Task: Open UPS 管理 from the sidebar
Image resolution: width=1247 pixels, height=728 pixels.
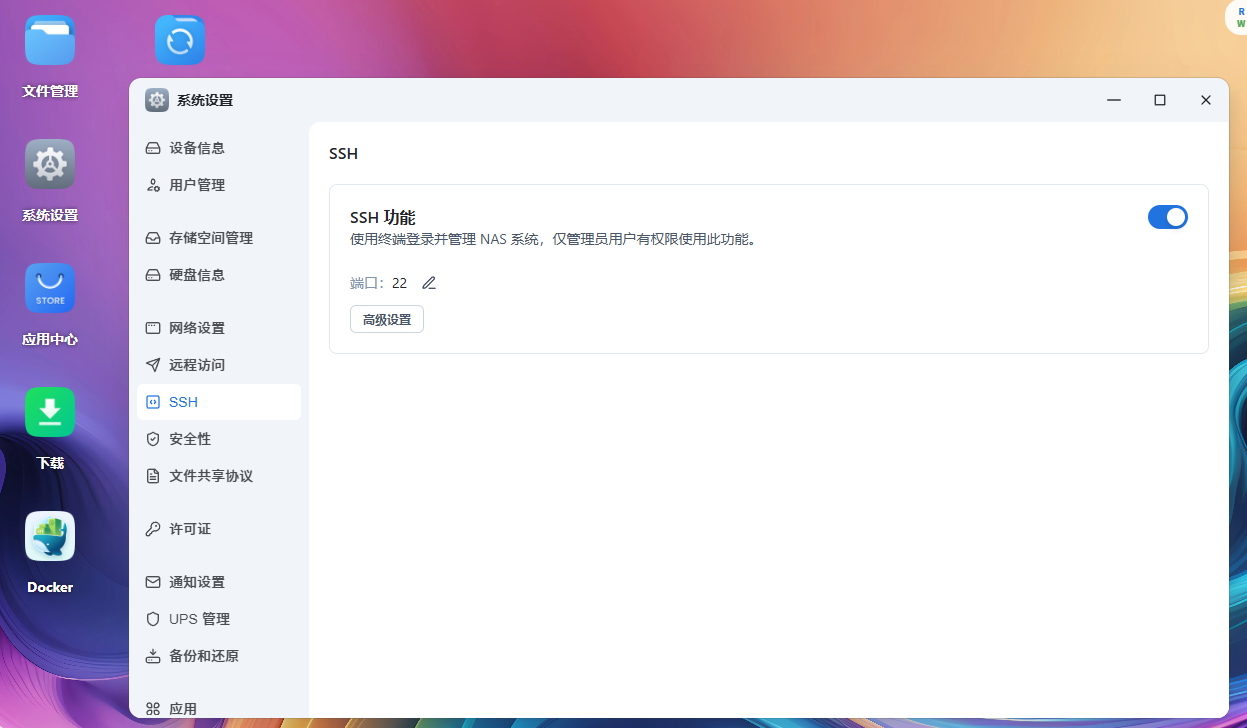Action: [x=199, y=619]
